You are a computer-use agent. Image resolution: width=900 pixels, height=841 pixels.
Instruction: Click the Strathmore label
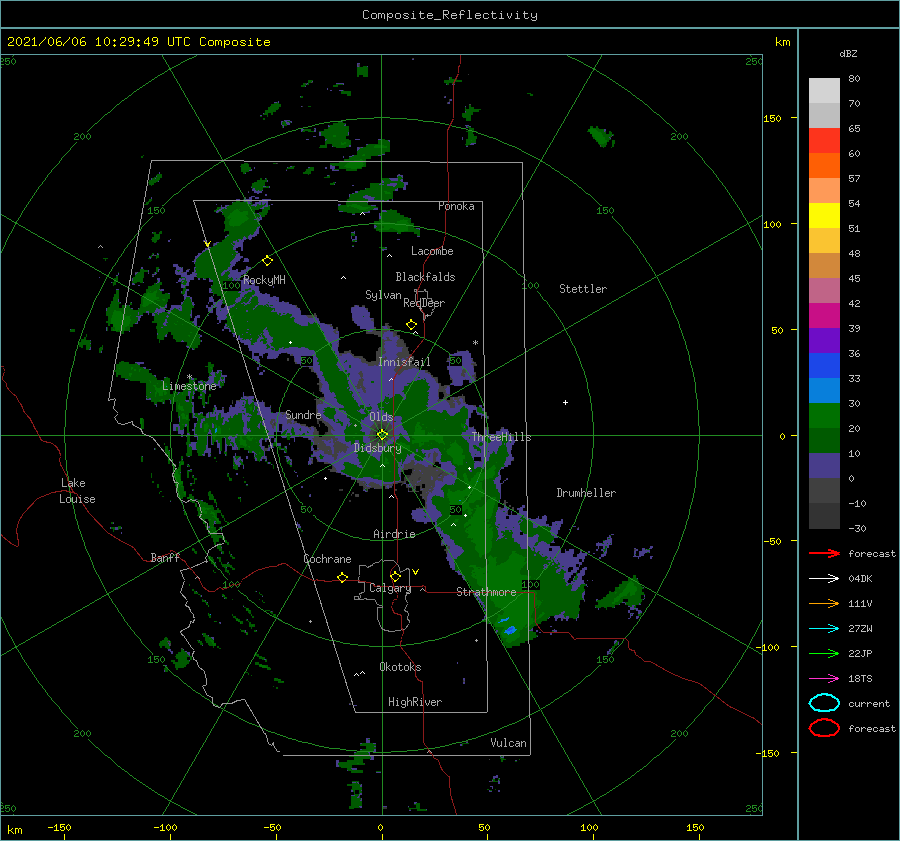click(486, 592)
